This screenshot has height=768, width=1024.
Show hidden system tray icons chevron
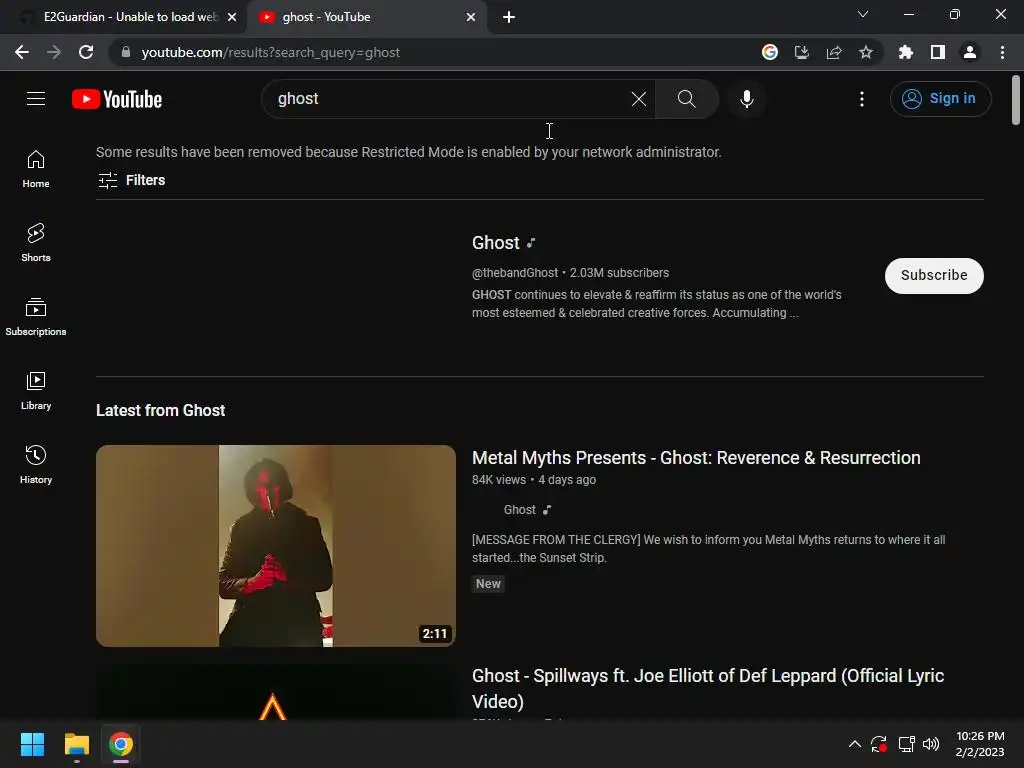tap(854, 744)
